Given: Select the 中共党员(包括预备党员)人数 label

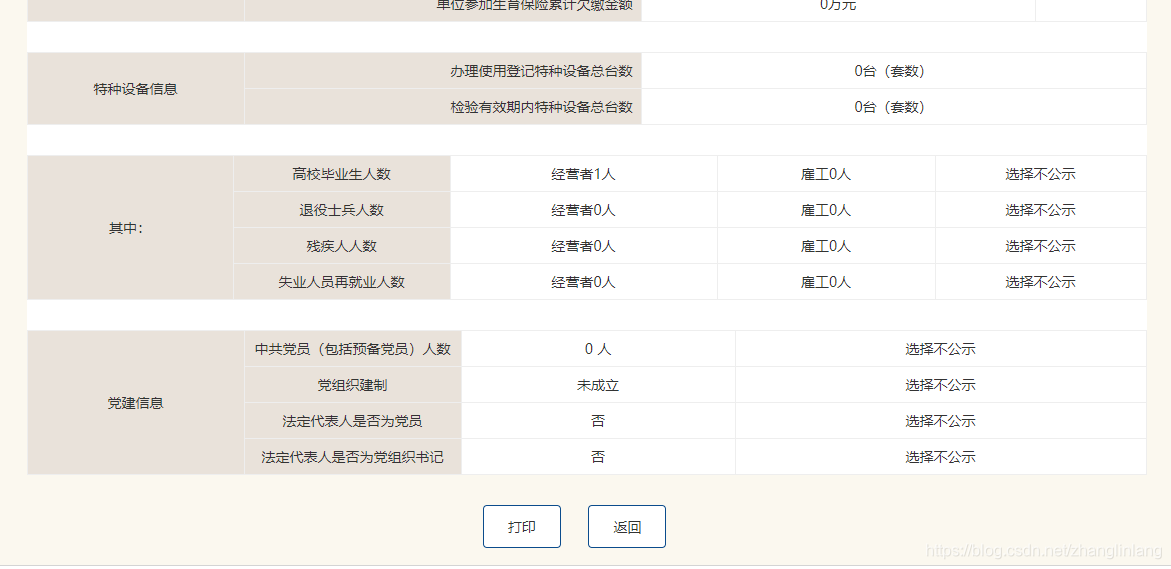Looking at the screenshot, I should 353,349.
